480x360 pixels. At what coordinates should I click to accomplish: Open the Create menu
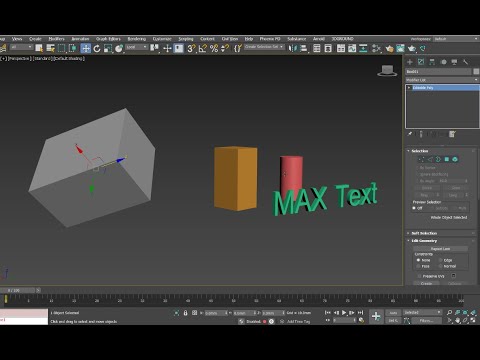point(35,39)
